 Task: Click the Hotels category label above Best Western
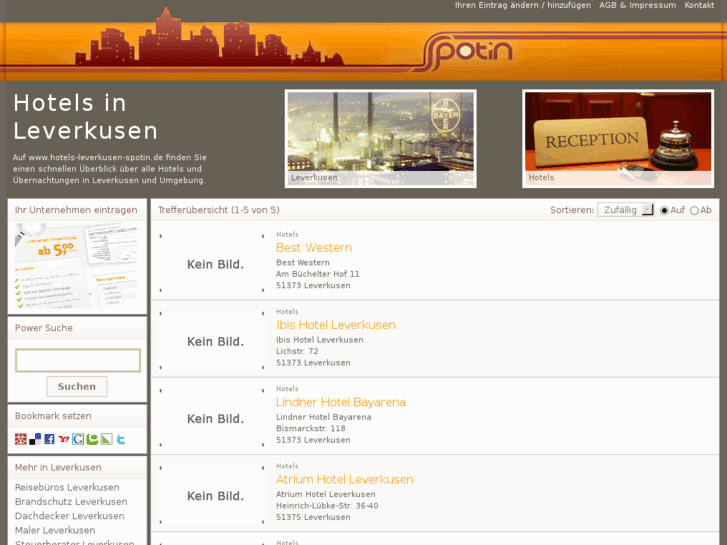pos(287,234)
